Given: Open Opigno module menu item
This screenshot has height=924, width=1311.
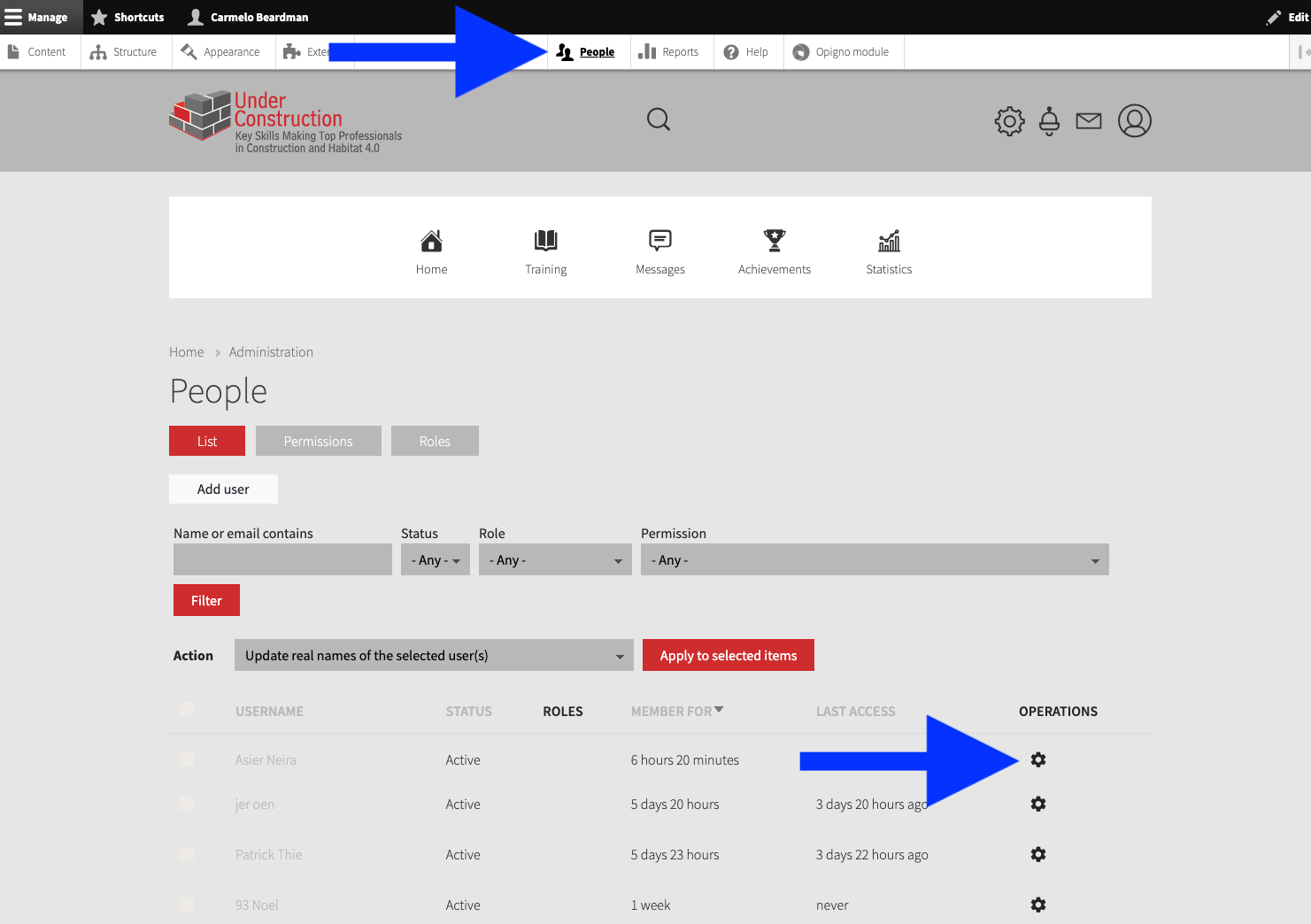Looking at the screenshot, I should (x=842, y=52).
